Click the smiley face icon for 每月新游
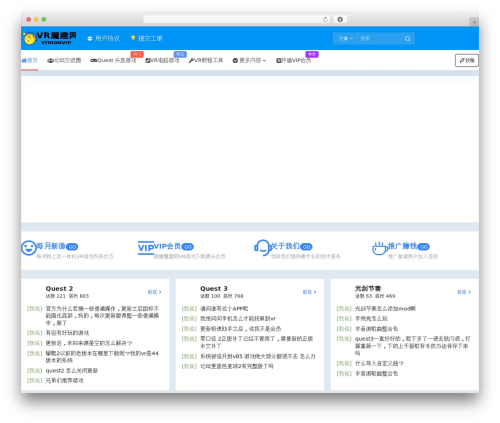The image size is (500, 423). pyautogui.click(x=29, y=248)
